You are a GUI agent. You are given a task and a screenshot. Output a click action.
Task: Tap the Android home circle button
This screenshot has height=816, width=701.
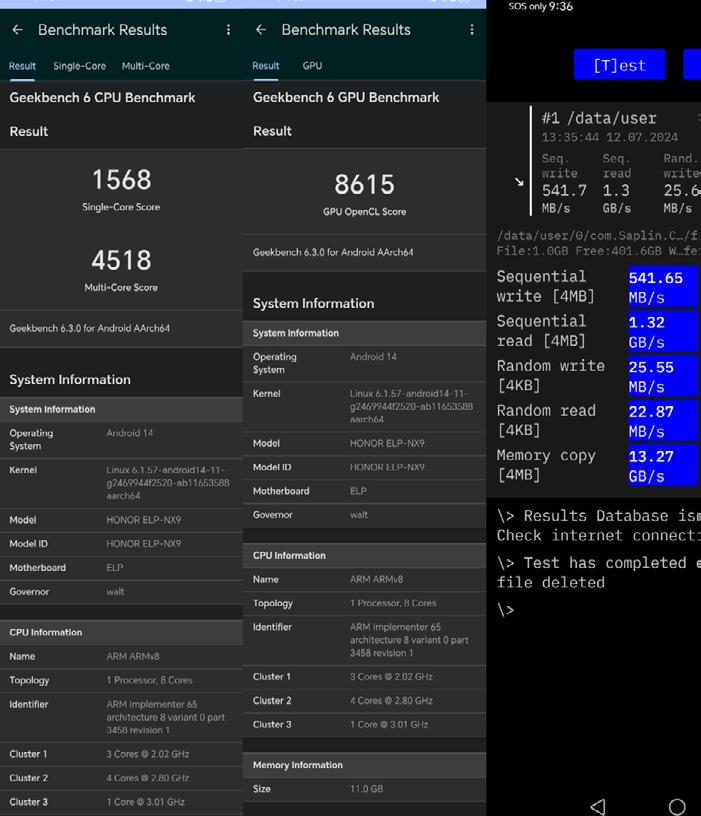(677, 807)
